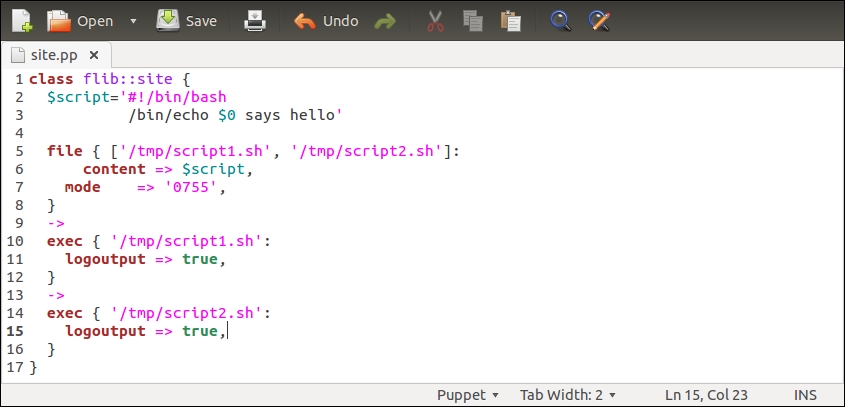Click the Undo button
This screenshot has width=845, height=407.
326,21
